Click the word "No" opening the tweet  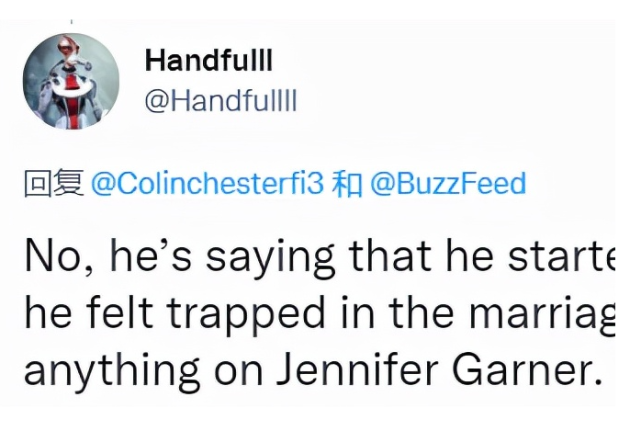point(46,260)
